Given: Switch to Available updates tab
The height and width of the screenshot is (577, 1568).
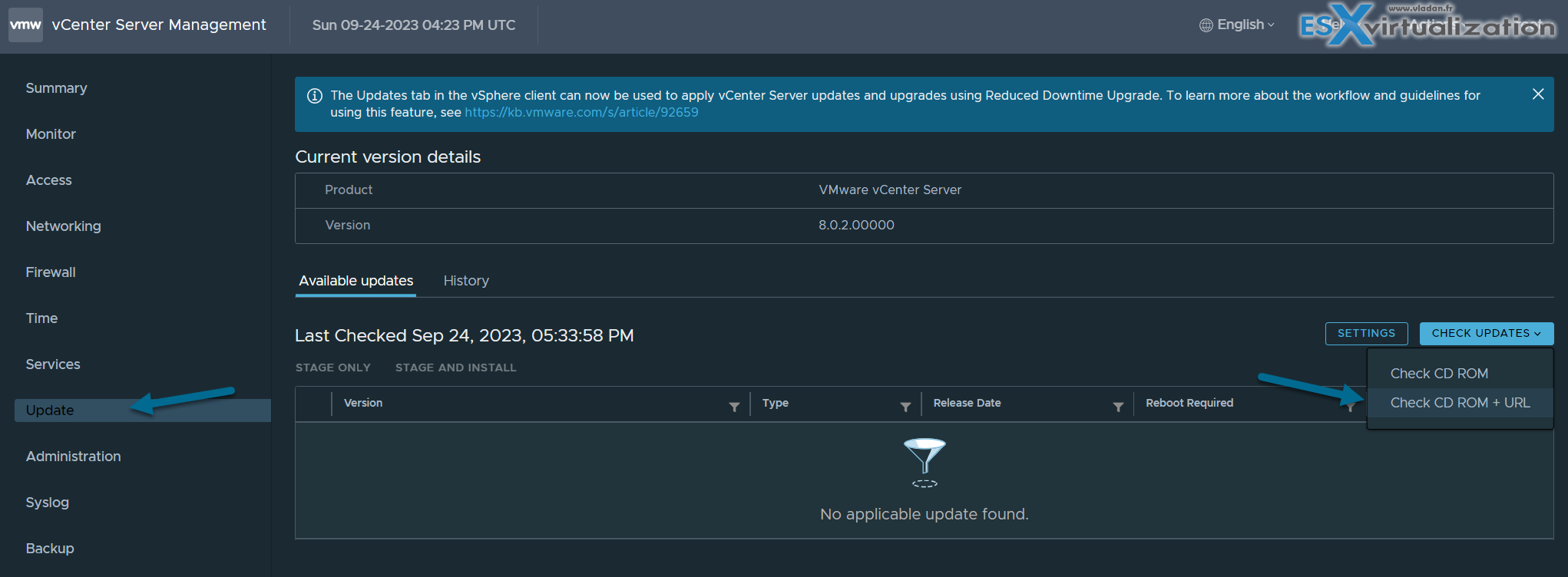Looking at the screenshot, I should (356, 281).
